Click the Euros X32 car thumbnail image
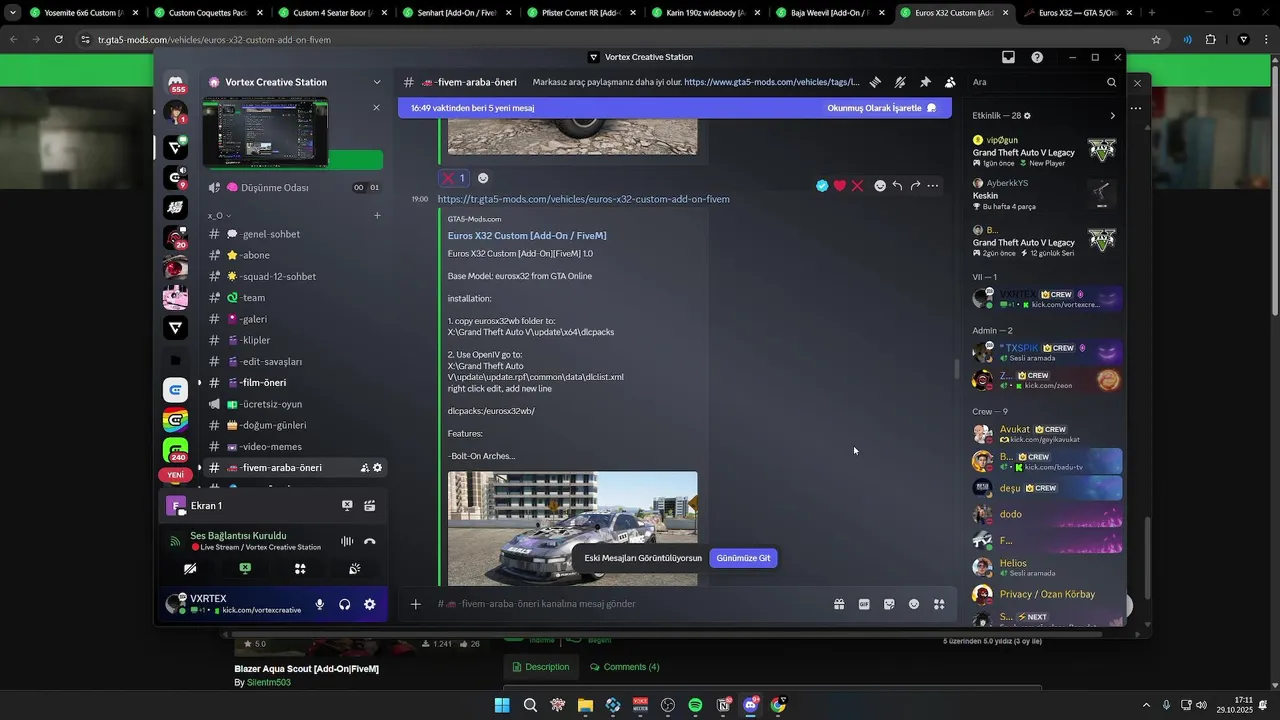Screen dimensions: 1280x720 (x=572, y=528)
